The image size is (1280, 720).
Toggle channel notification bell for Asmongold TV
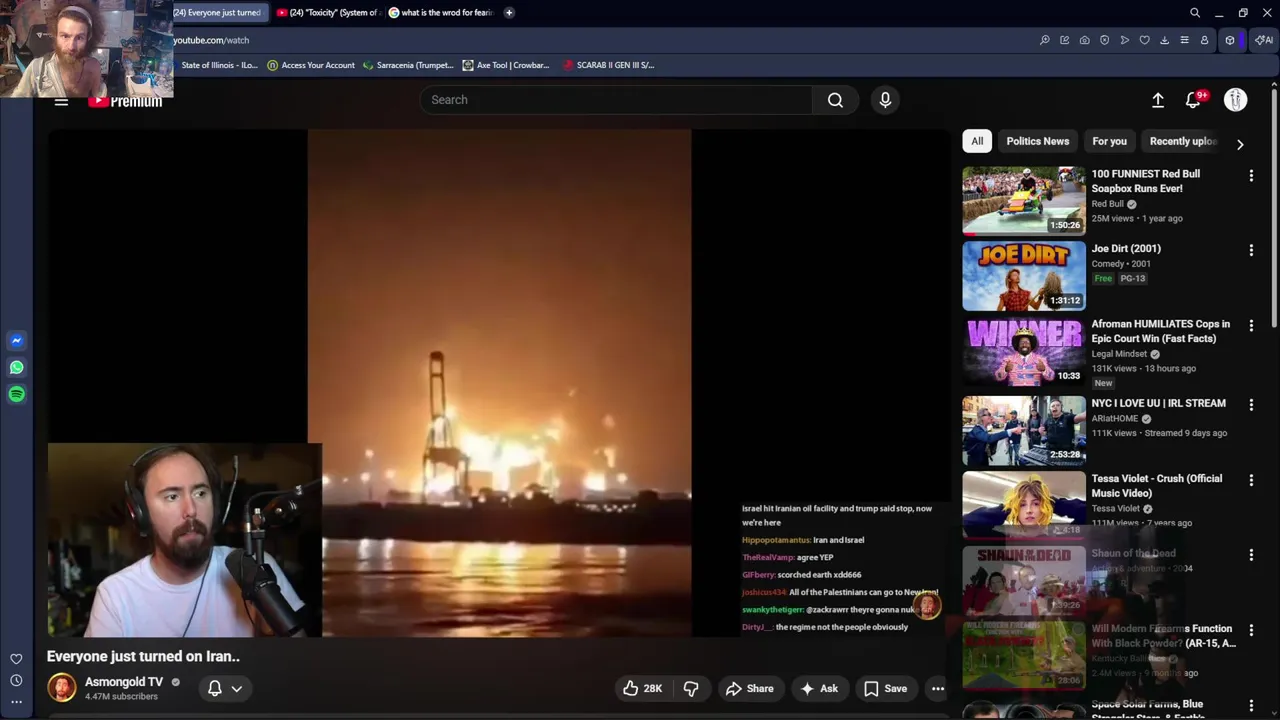pos(214,688)
